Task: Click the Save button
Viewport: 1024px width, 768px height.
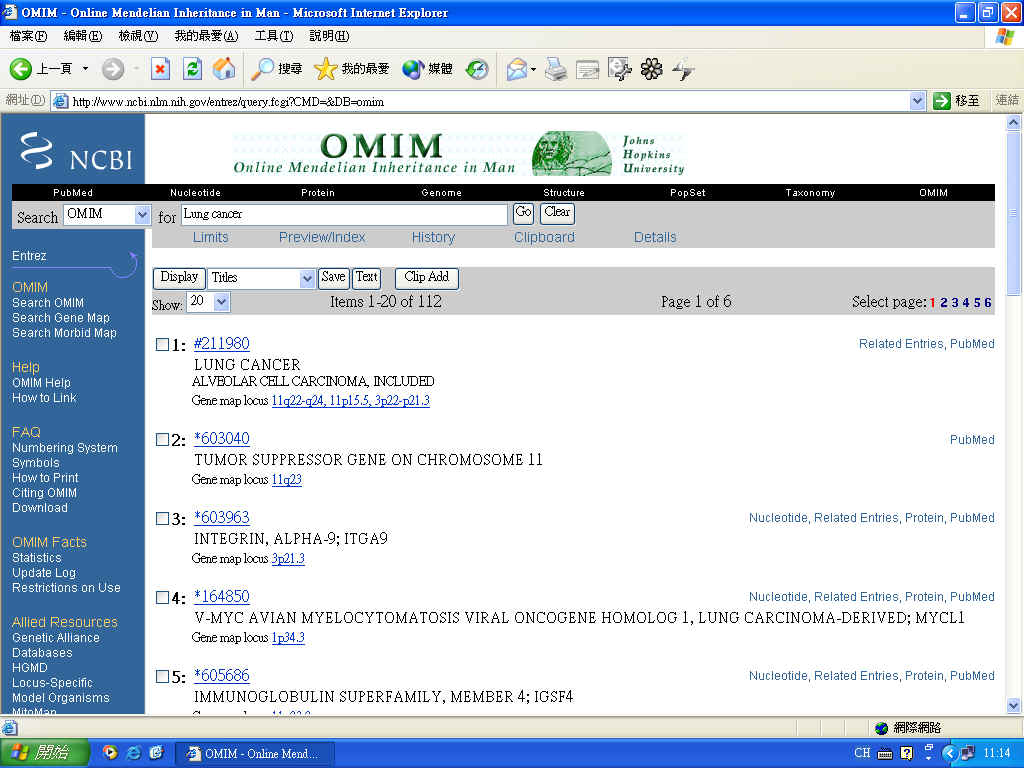Action: pyautogui.click(x=333, y=278)
